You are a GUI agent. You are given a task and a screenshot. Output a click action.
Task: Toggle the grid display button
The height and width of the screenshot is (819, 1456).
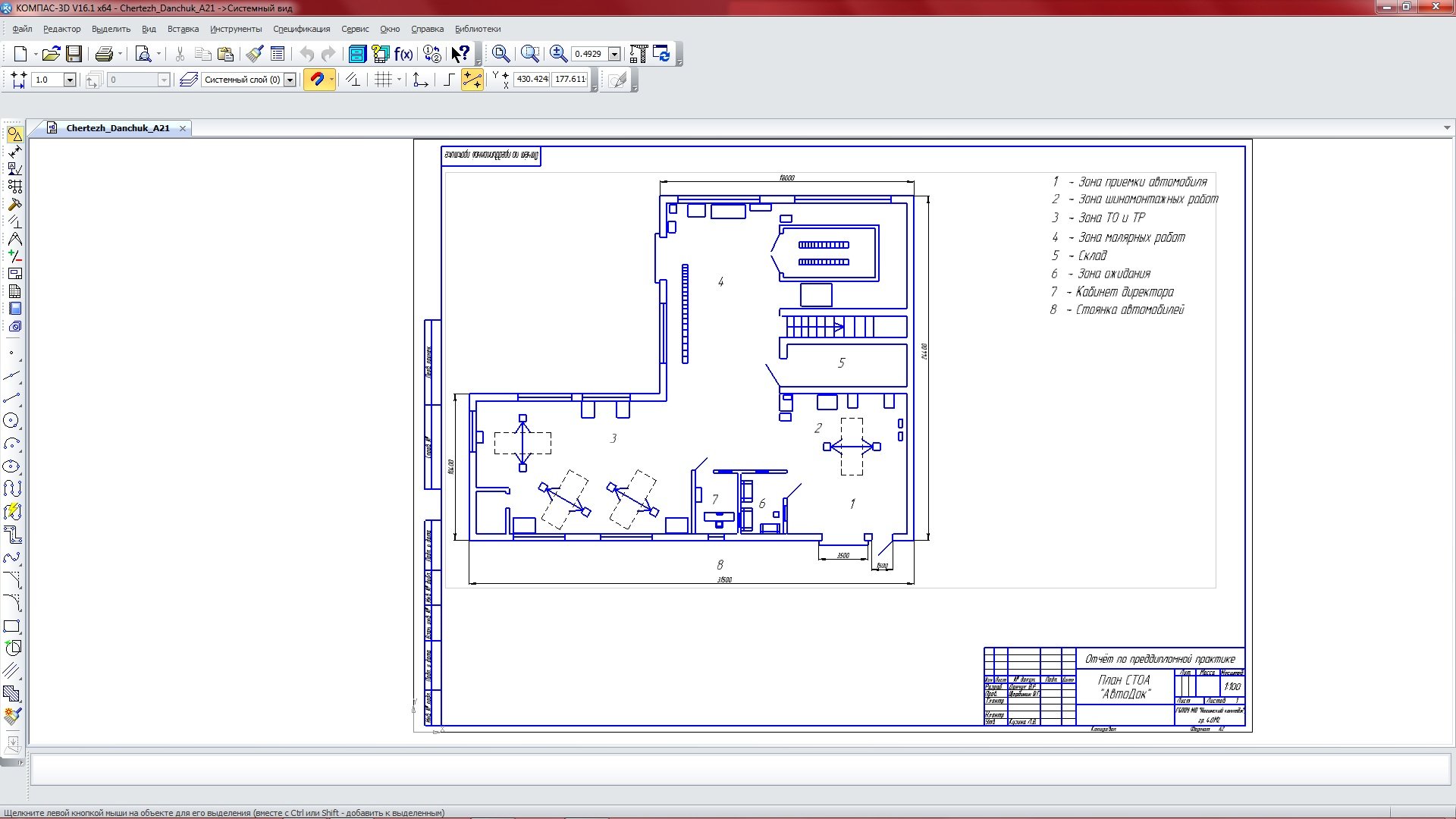(x=383, y=80)
